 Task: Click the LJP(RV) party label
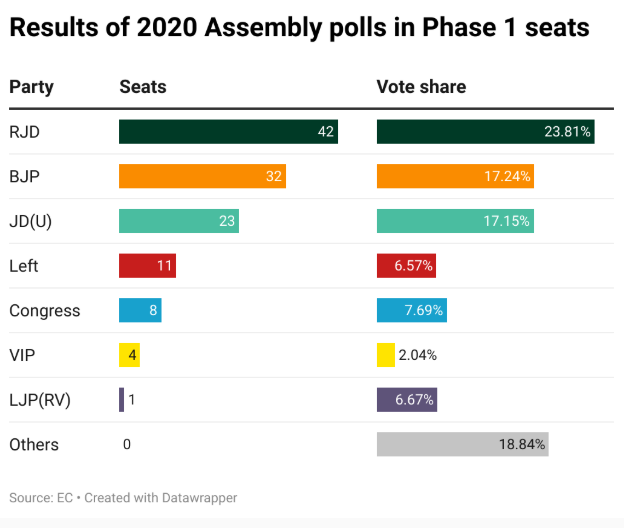pos(40,400)
